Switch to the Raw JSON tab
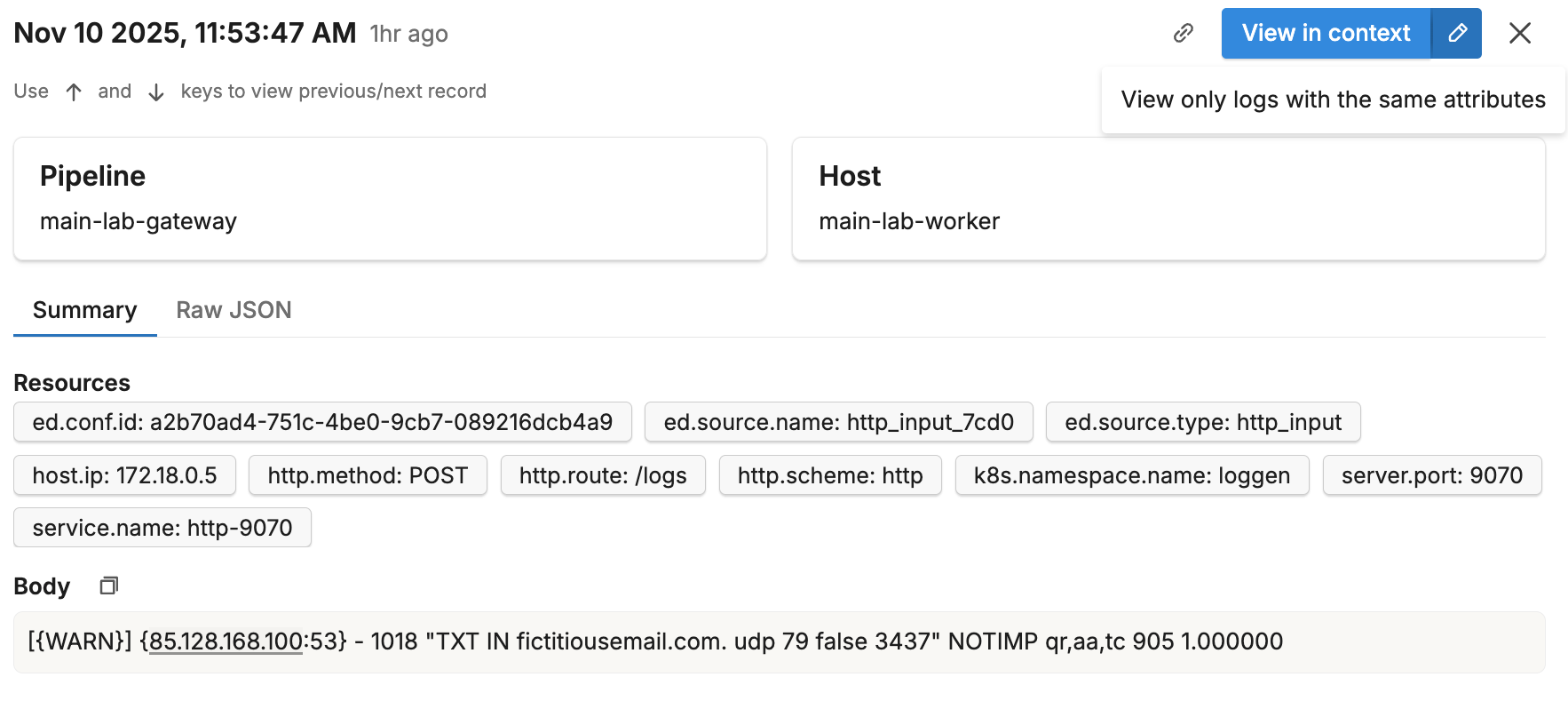The width and height of the screenshot is (1568, 725). pos(234,310)
